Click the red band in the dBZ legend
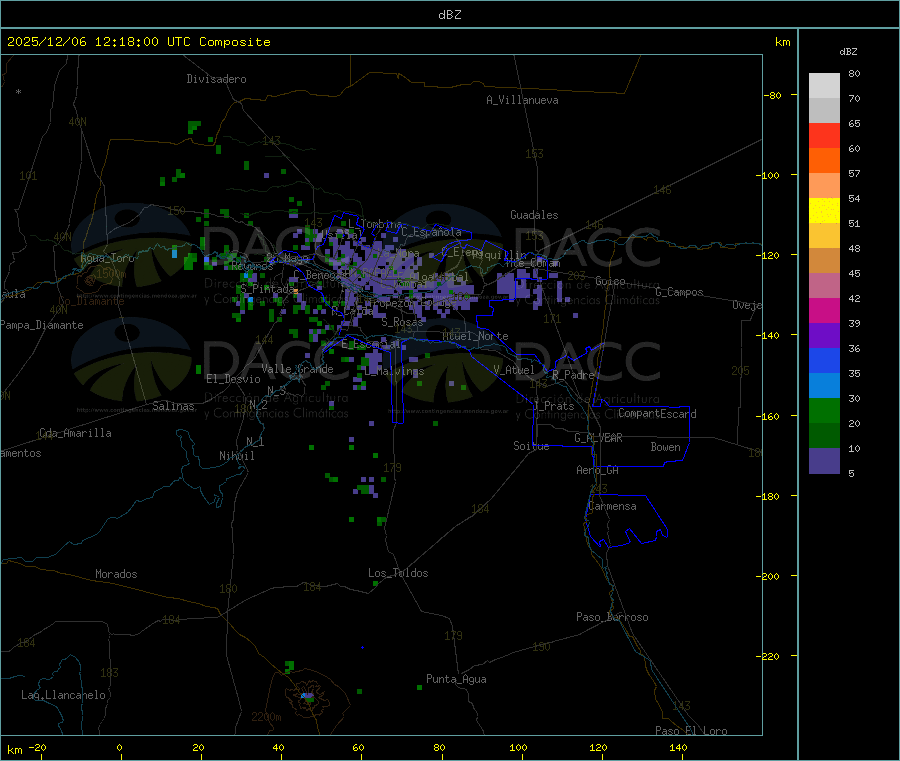This screenshot has width=900, height=761. pyautogui.click(x=824, y=135)
